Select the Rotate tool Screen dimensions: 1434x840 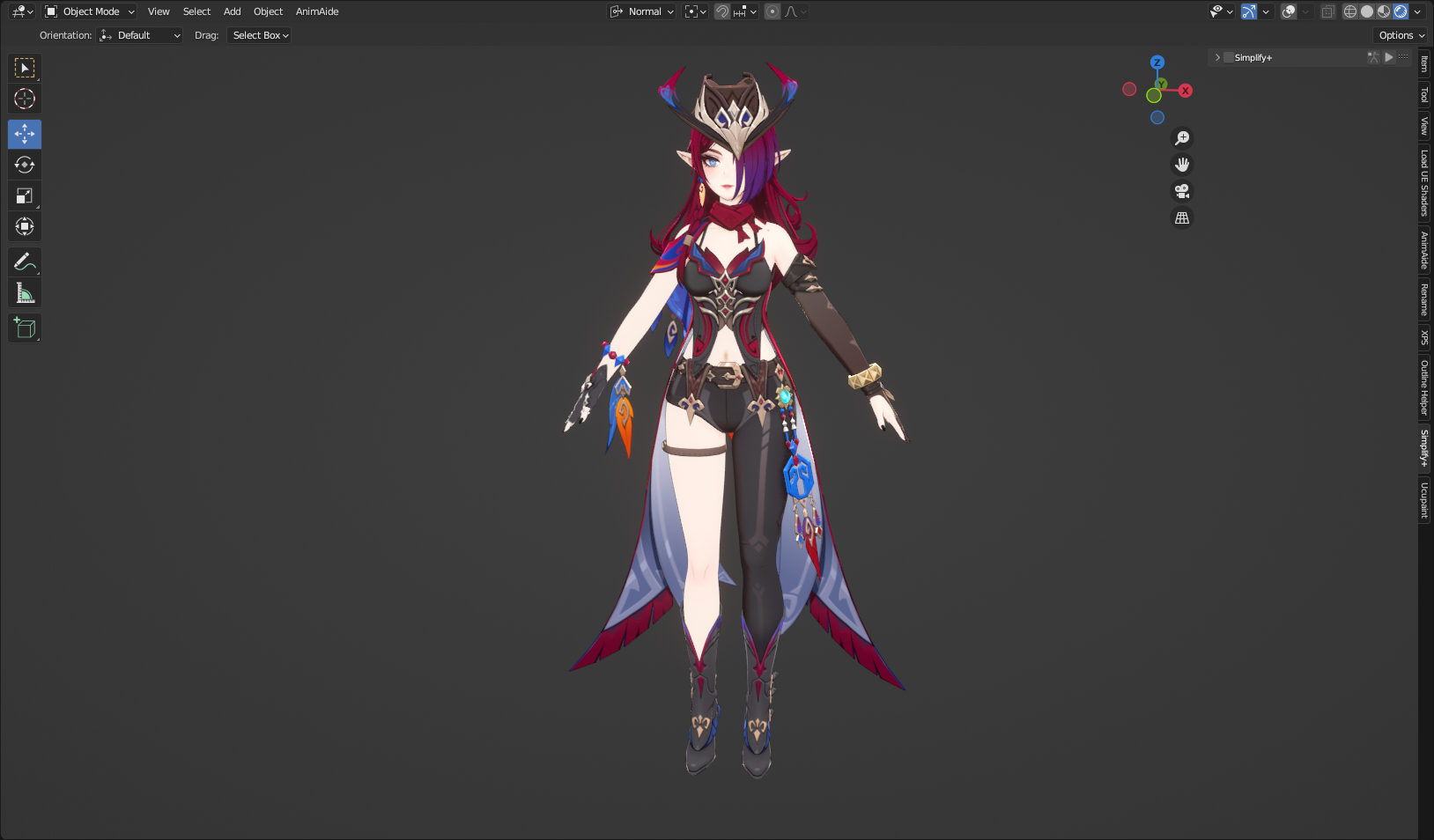(25, 165)
